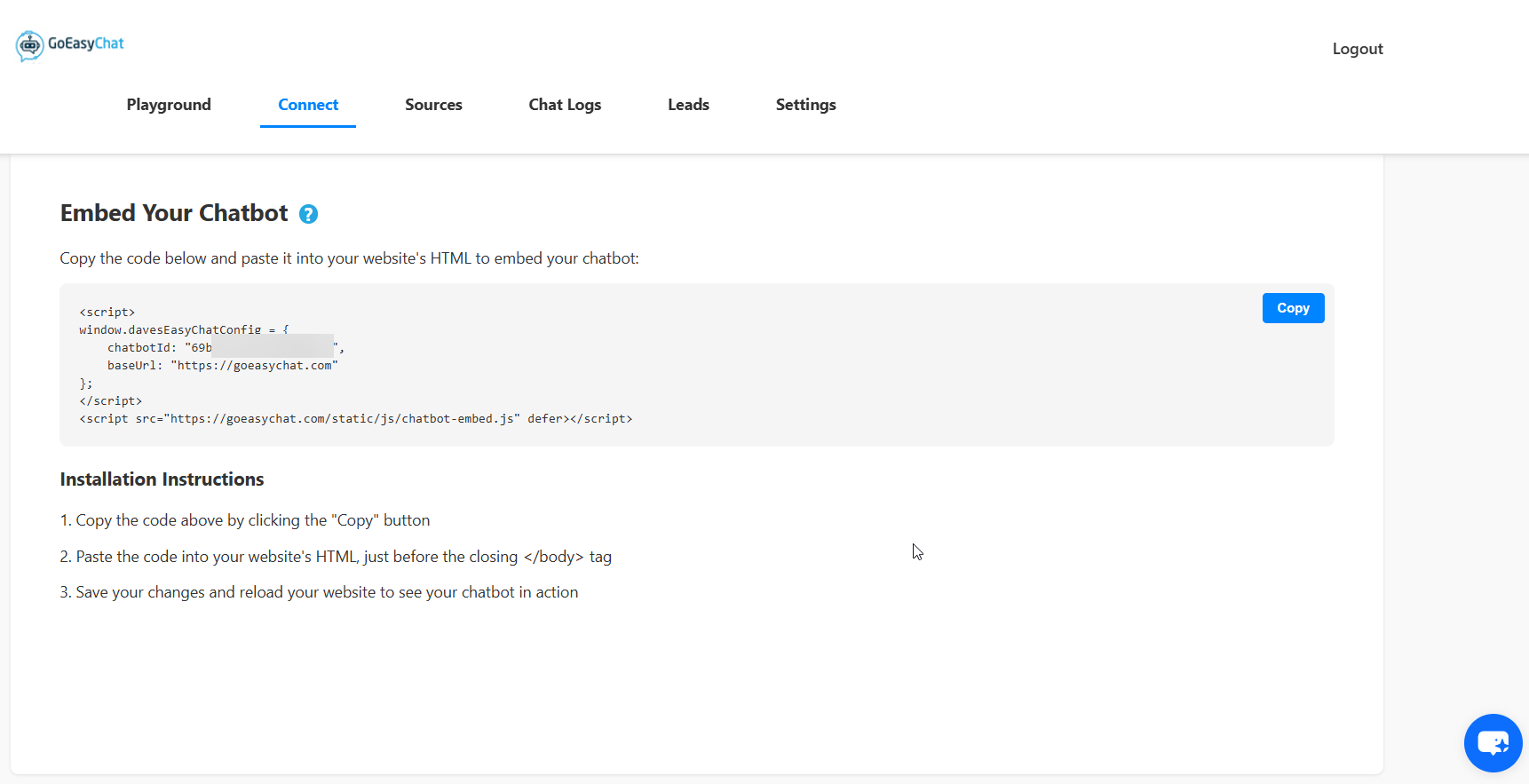Click the closing </script> tag line
This screenshot has width=1529, height=784.
click(111, 400)
